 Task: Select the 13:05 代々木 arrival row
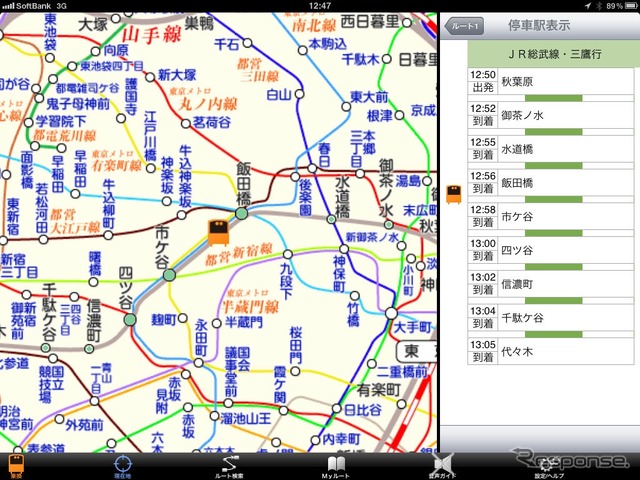tap(551, 351)
